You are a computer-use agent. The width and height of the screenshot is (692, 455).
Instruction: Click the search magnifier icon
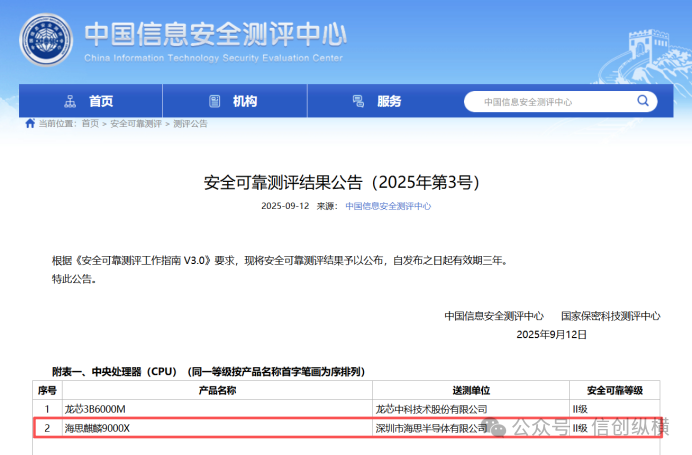[x=643, y=101]
